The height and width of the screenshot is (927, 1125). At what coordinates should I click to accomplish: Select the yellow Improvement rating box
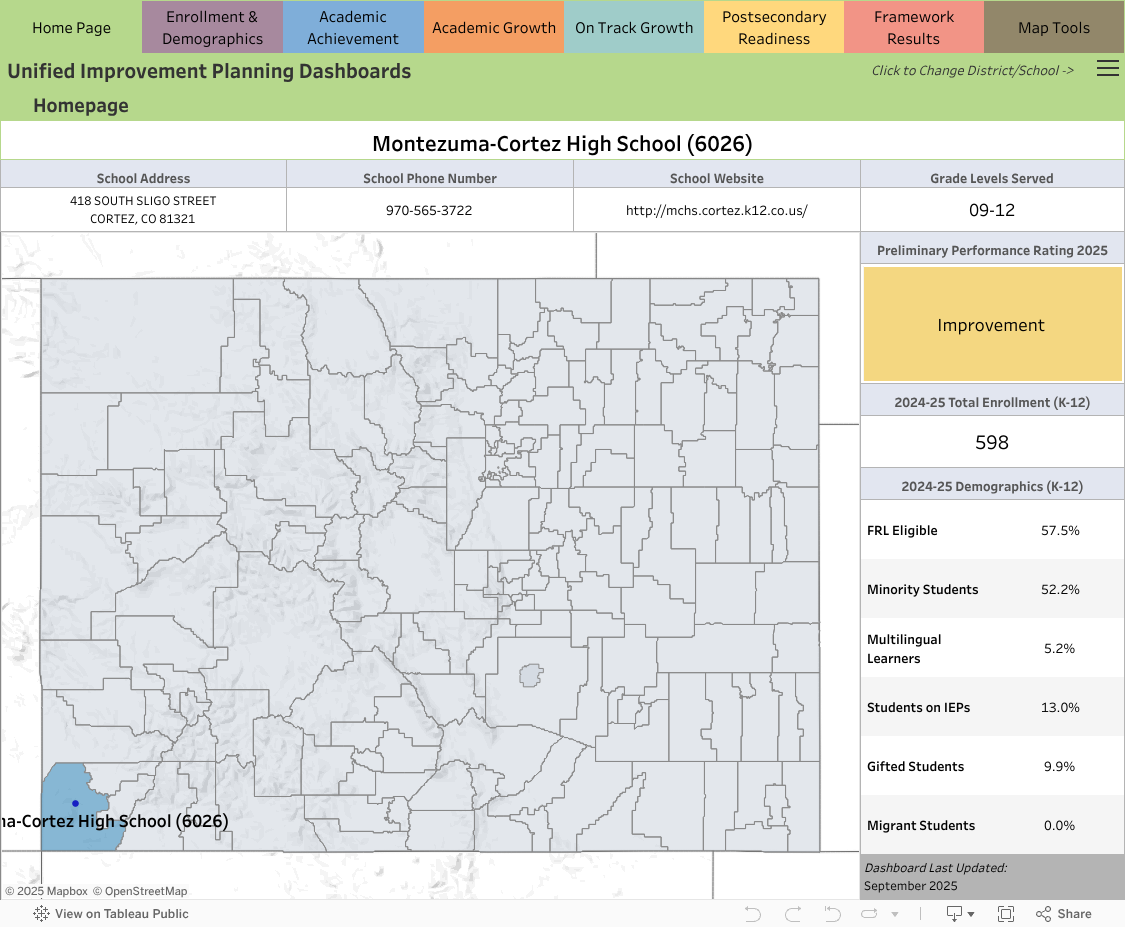pos(992,324)
